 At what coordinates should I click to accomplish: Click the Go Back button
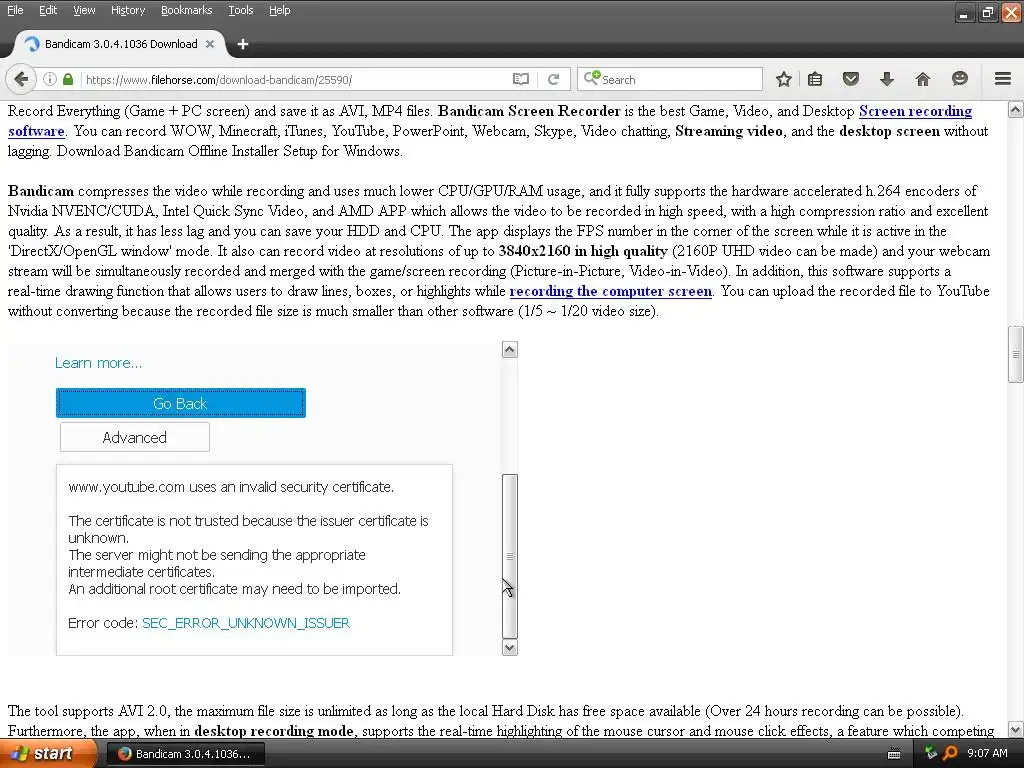click(180, 404)
